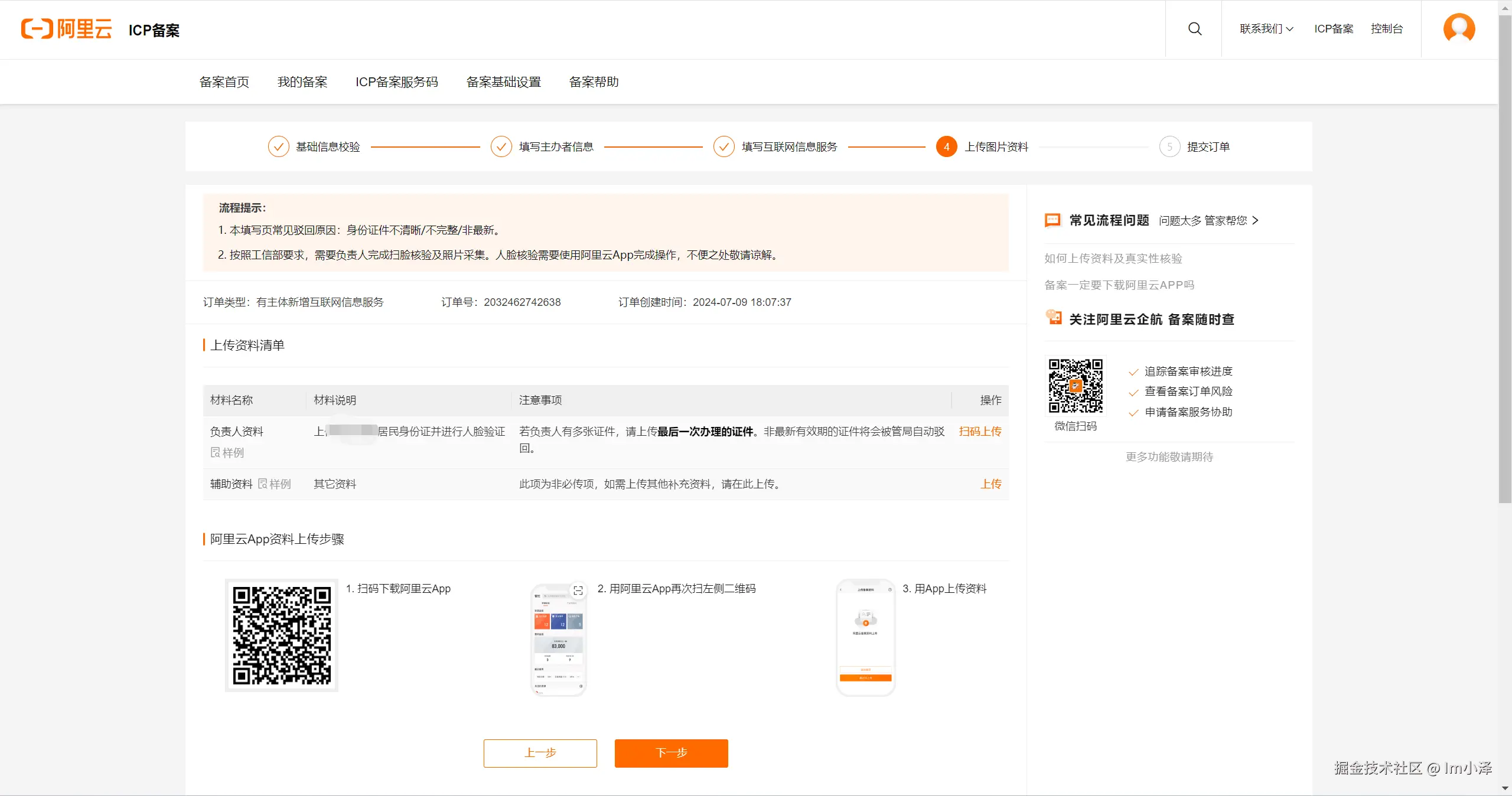Screen dimensions: 1512x796
Task: Click the 下一步 button
Action: 671,753
